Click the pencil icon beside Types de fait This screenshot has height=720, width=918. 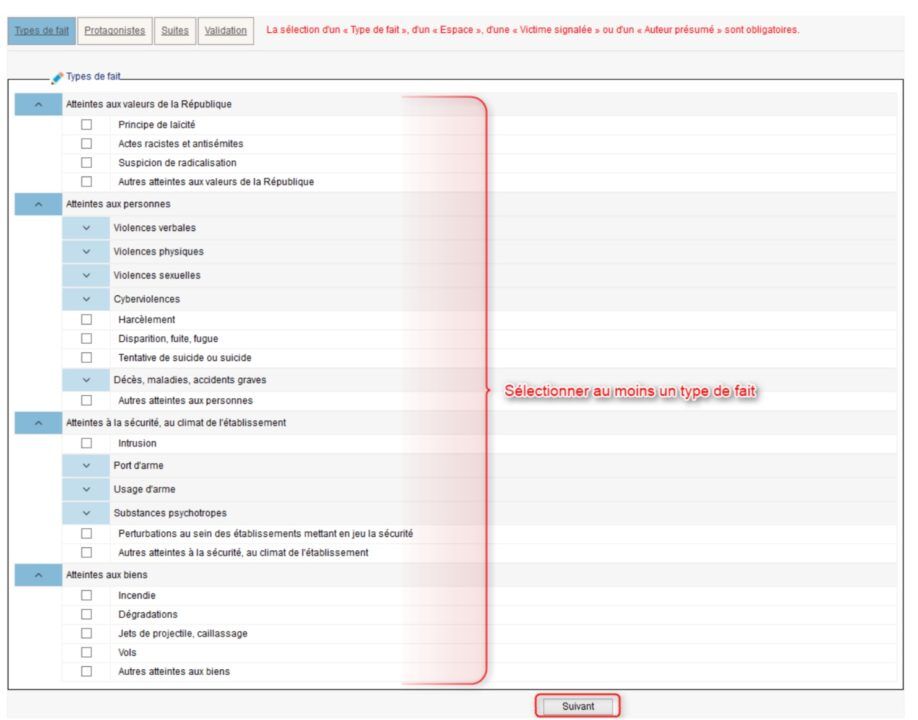pyautogui.click(x=57, y=77)
